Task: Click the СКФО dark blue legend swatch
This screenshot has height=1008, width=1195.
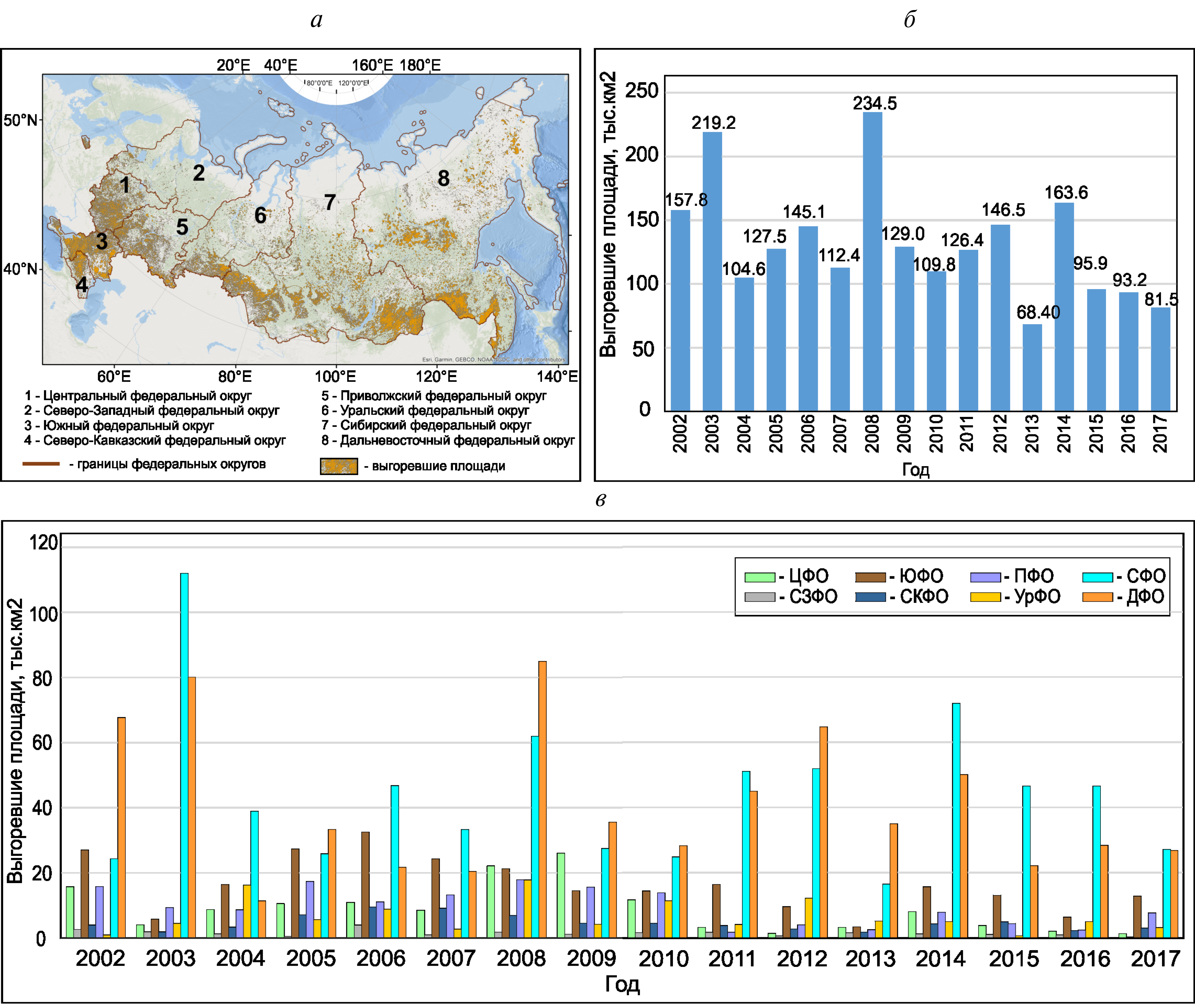Action: (x=871, y=597)
